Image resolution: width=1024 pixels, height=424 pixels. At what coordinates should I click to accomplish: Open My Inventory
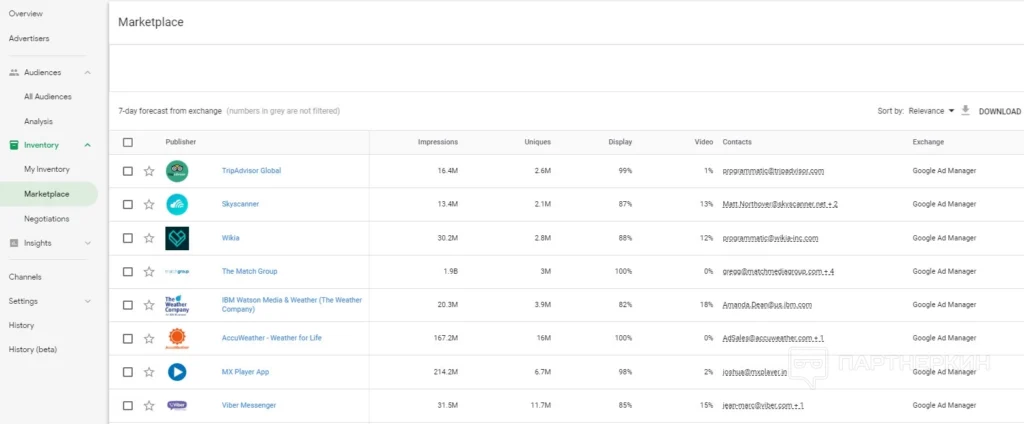[x=46, y=169]
